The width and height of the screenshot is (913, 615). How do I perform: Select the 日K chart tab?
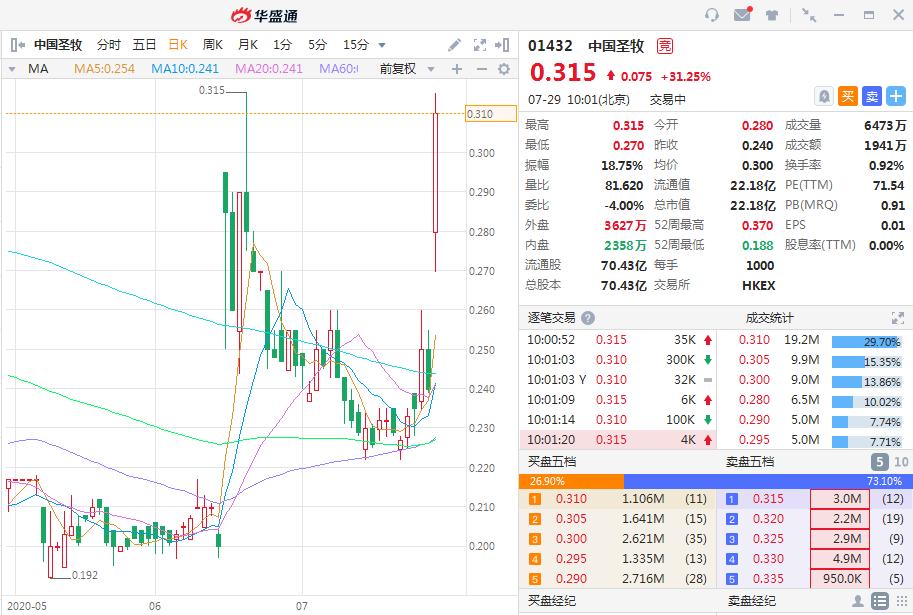click(178, 45)
